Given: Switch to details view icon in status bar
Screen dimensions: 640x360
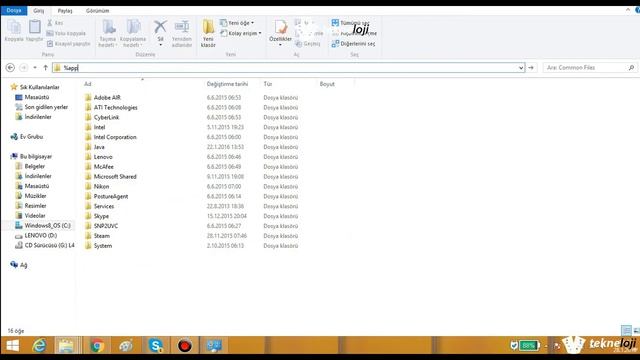Looking at the screenshot, I should tap(626, 330).
